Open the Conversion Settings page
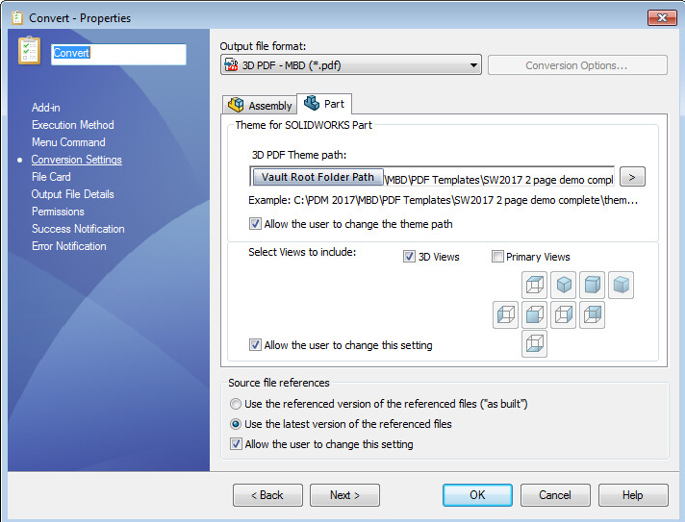685x522 pixels. click(76, 159)
